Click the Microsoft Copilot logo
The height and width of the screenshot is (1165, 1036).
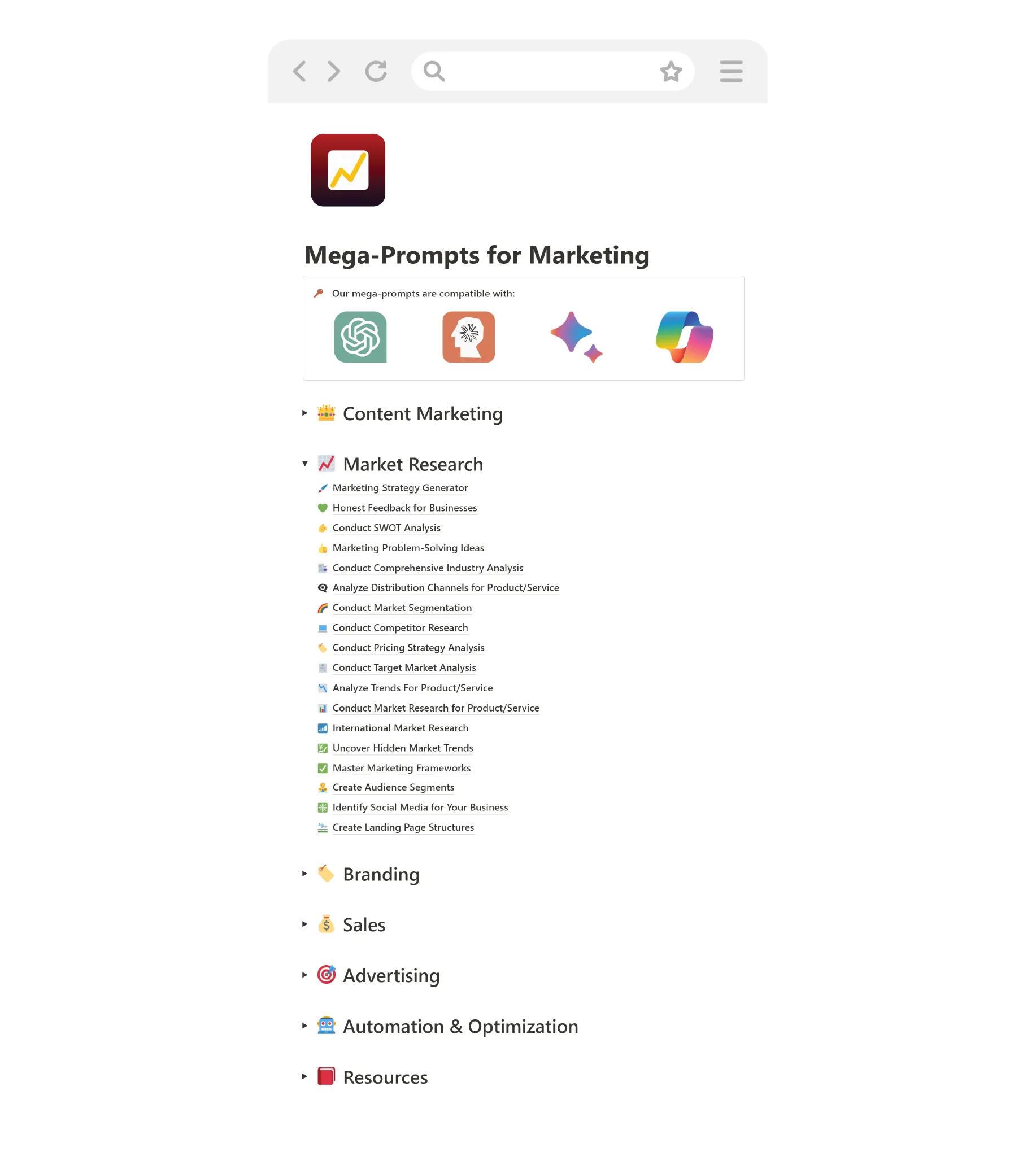click(x=684, y=337)
